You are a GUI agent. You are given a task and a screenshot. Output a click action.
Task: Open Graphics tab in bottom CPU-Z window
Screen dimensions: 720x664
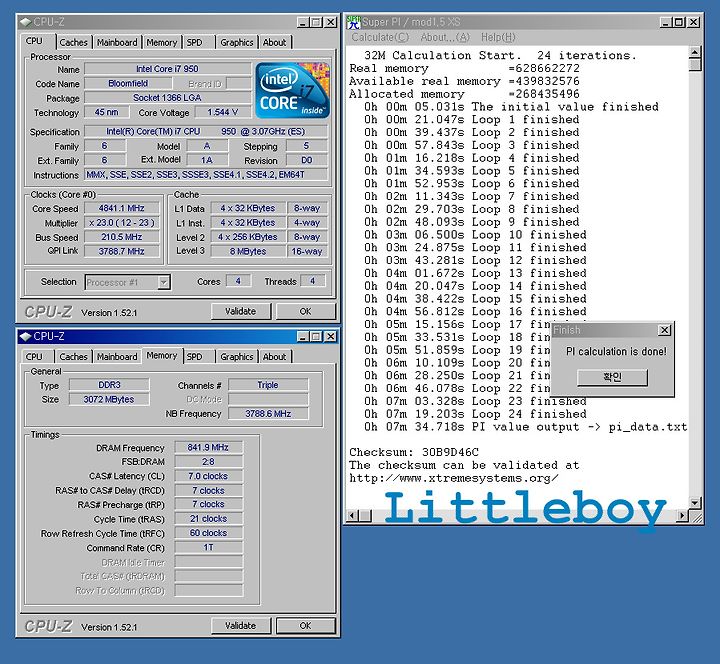coord(237,357)
